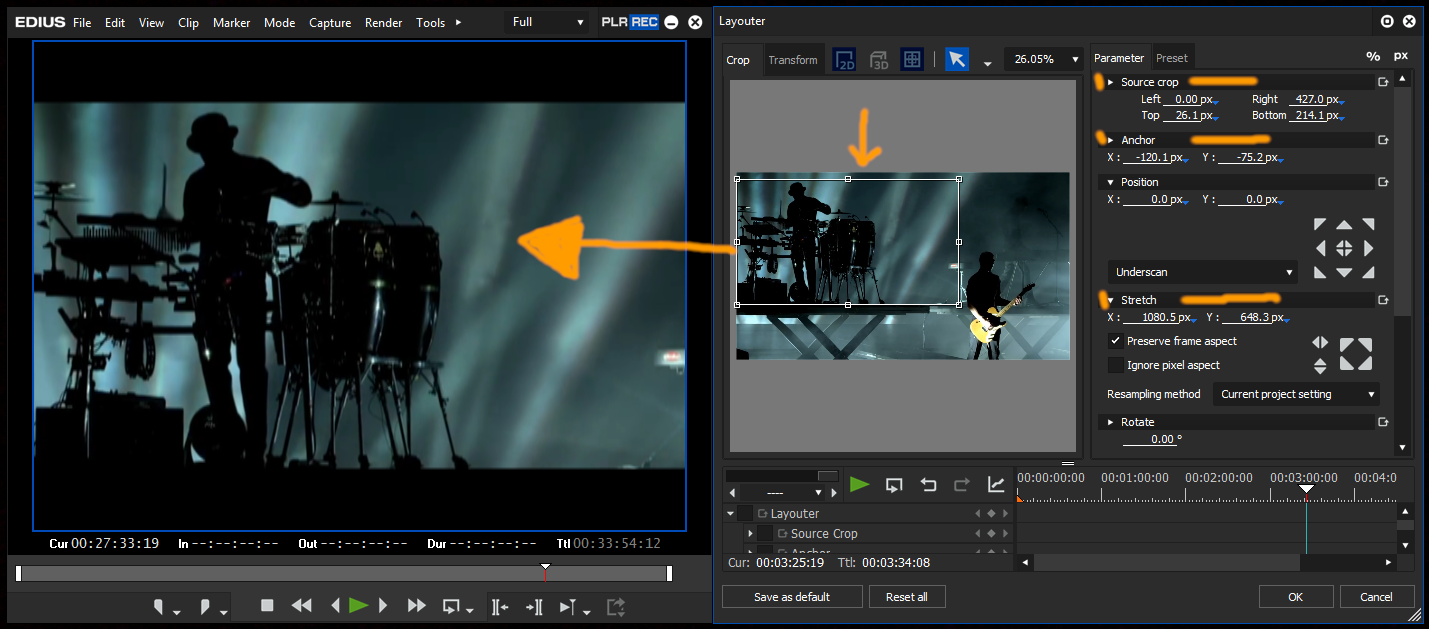Toggle the guide grid display icon

(x=912, y=60)
